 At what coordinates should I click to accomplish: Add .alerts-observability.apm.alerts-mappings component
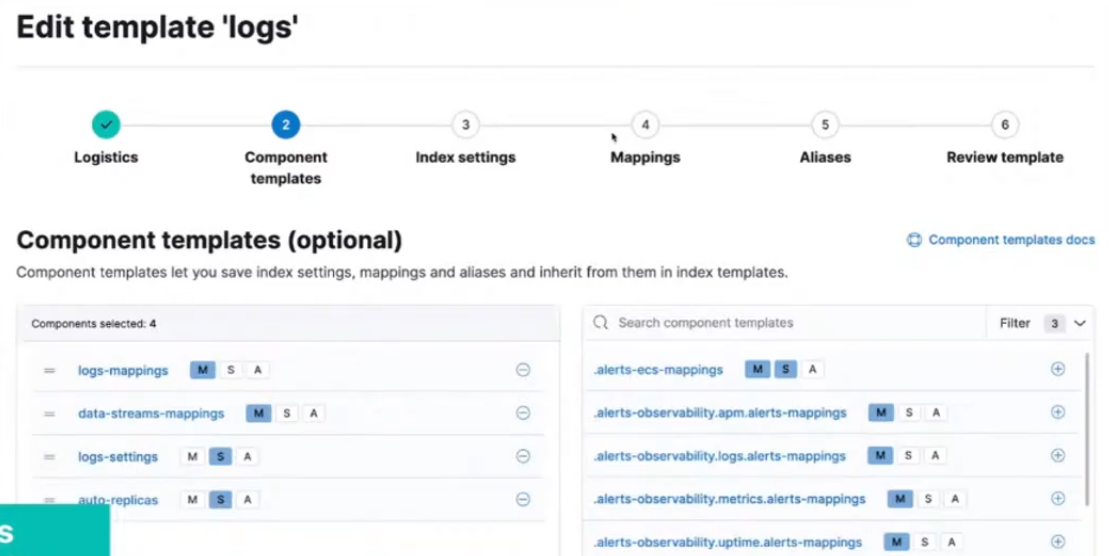pyautogui.click(x=1058, y=412)
